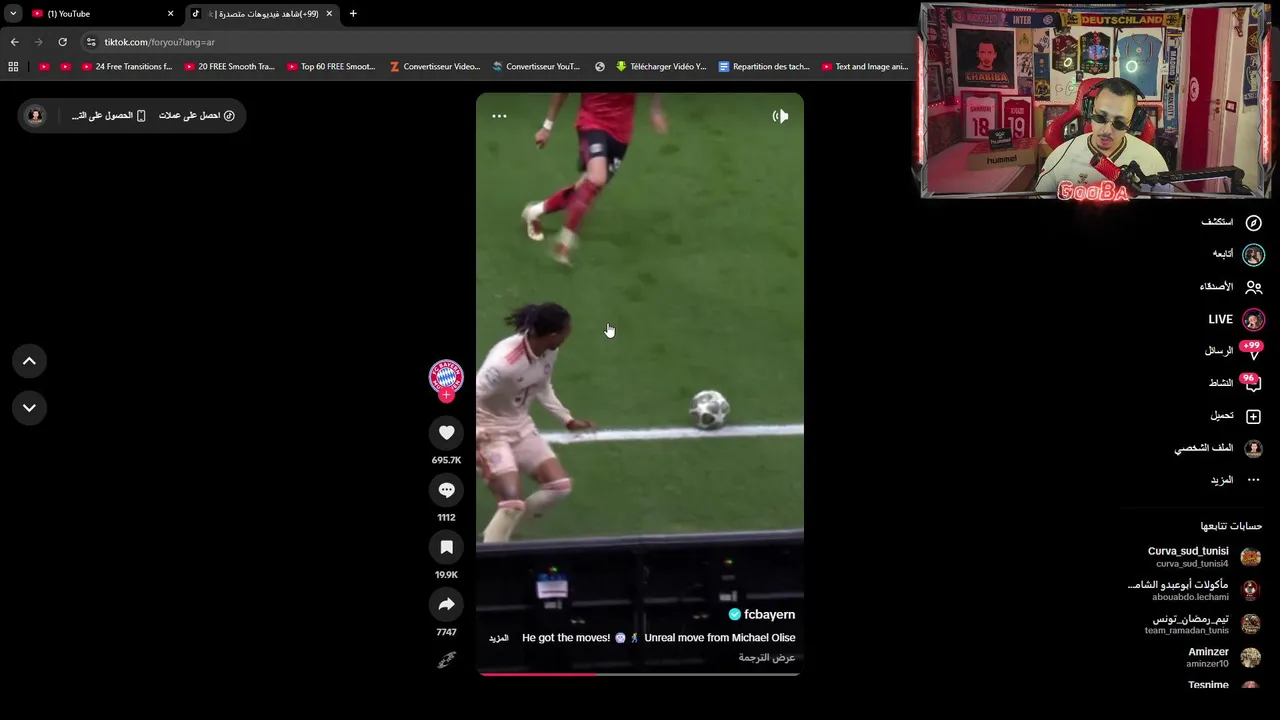Open Messages (الرسائل) in sidebar
The height and width of the screenshot is (720, 1280).
tap(1233, 351)
